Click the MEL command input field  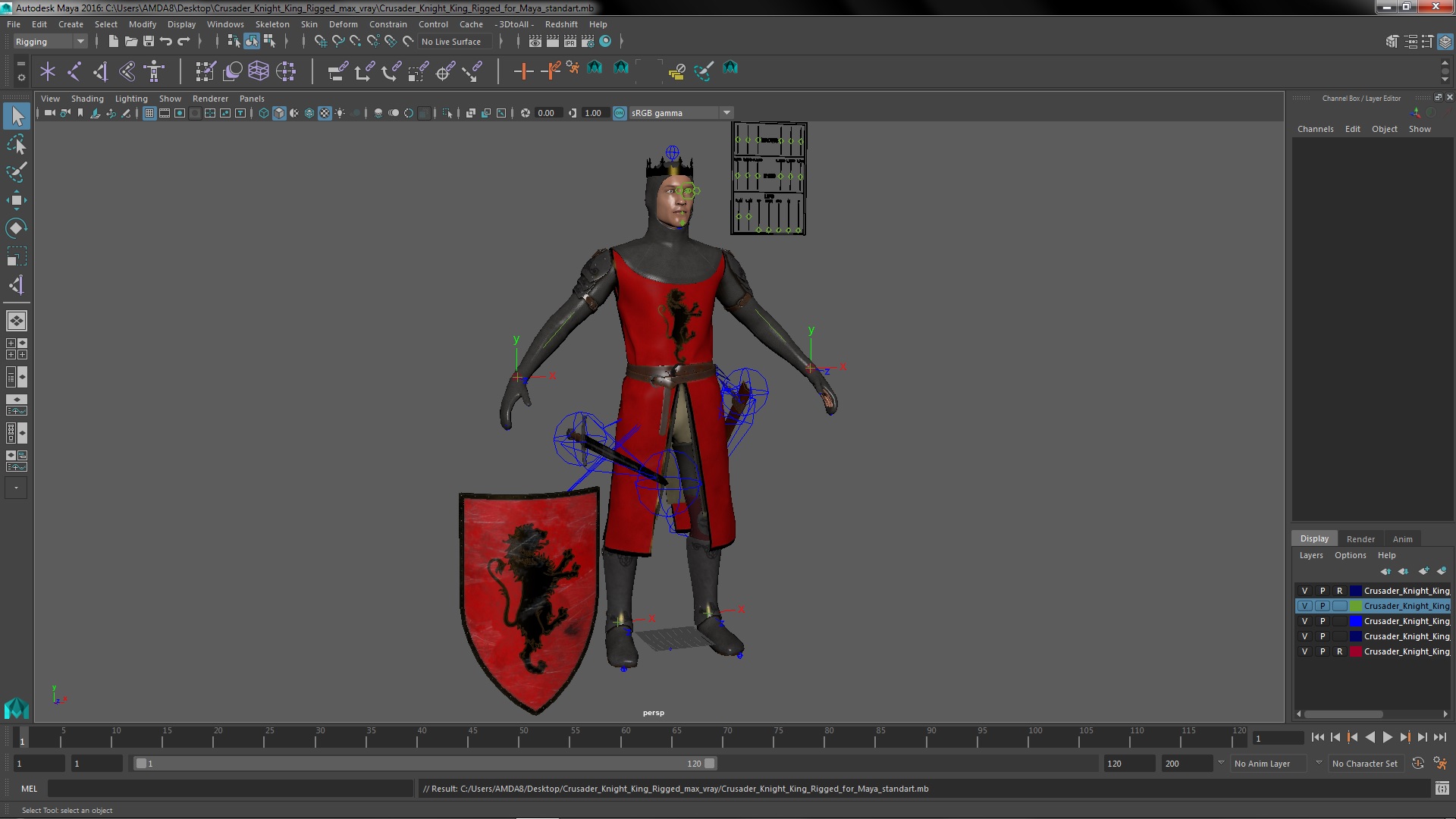(x=231, y=789)
